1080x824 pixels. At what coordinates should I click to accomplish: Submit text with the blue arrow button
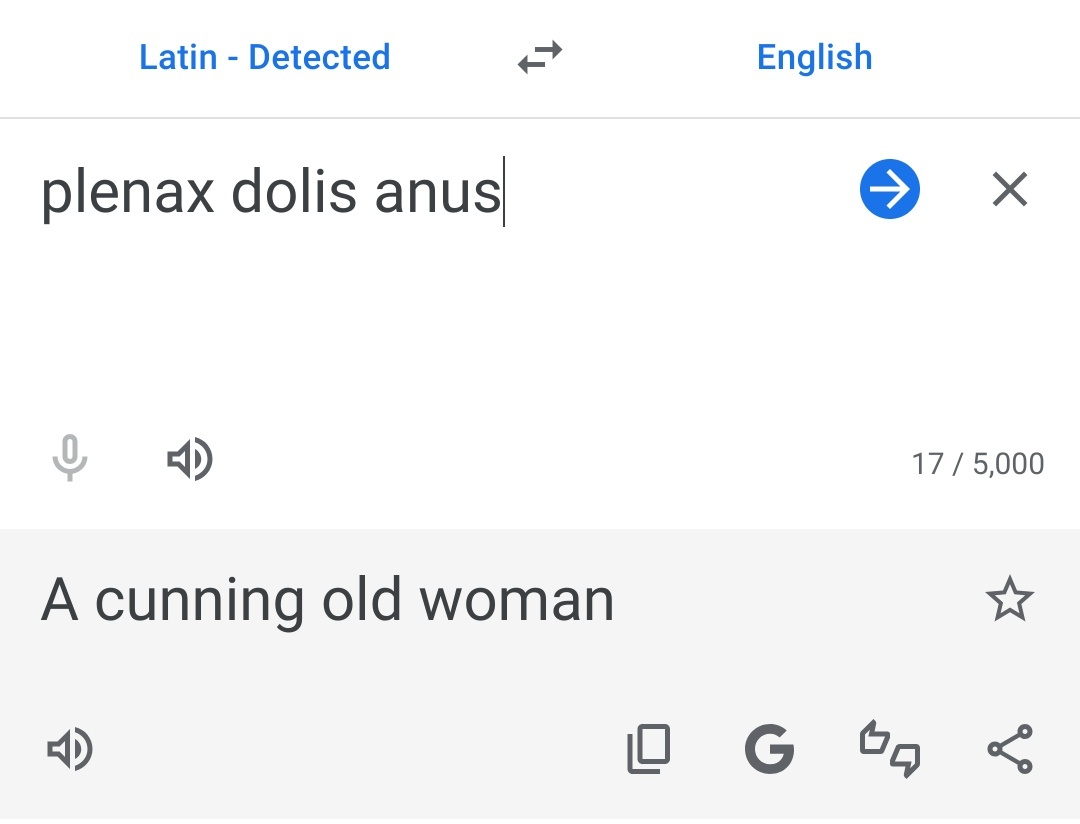pyautogui.click(x=890, y=189)
